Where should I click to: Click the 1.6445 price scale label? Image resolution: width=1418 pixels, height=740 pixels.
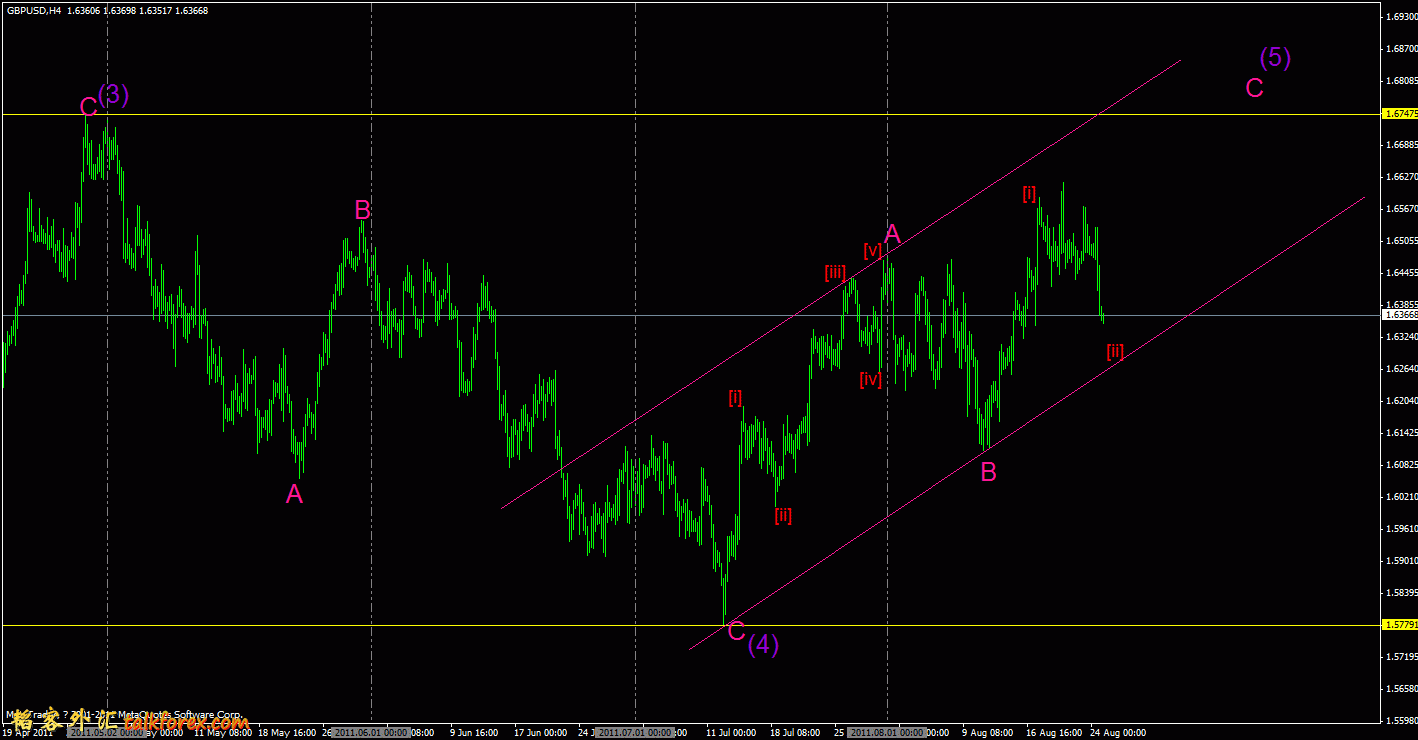1400,271
